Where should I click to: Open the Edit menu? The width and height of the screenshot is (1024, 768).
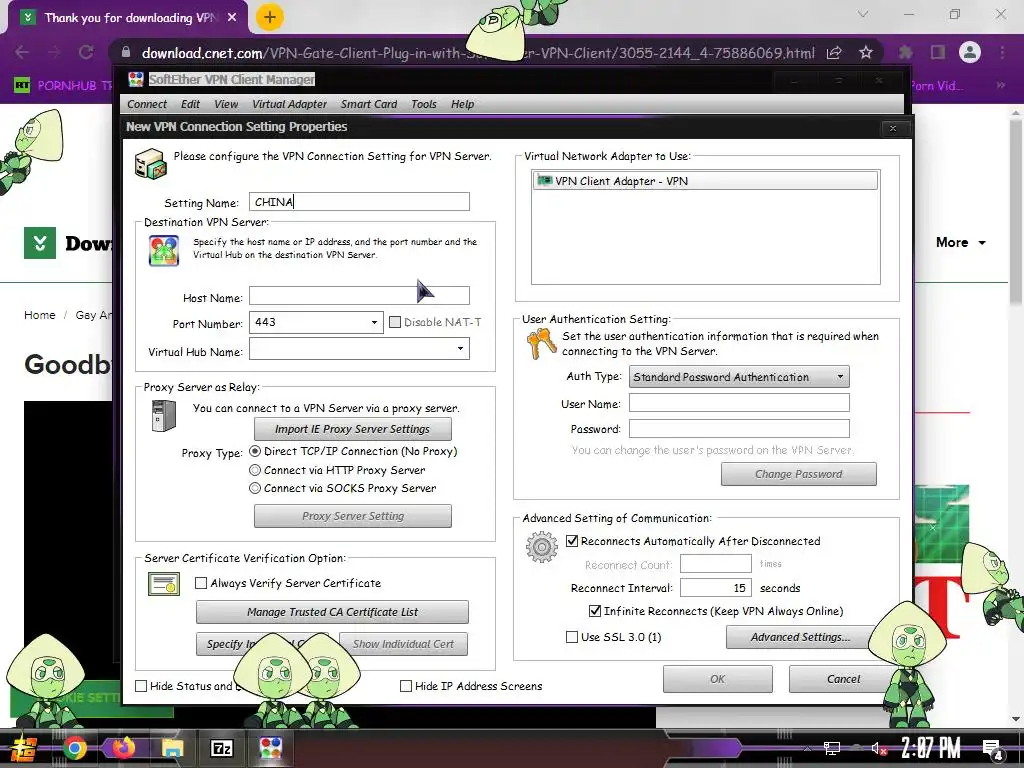pos(191,104)
